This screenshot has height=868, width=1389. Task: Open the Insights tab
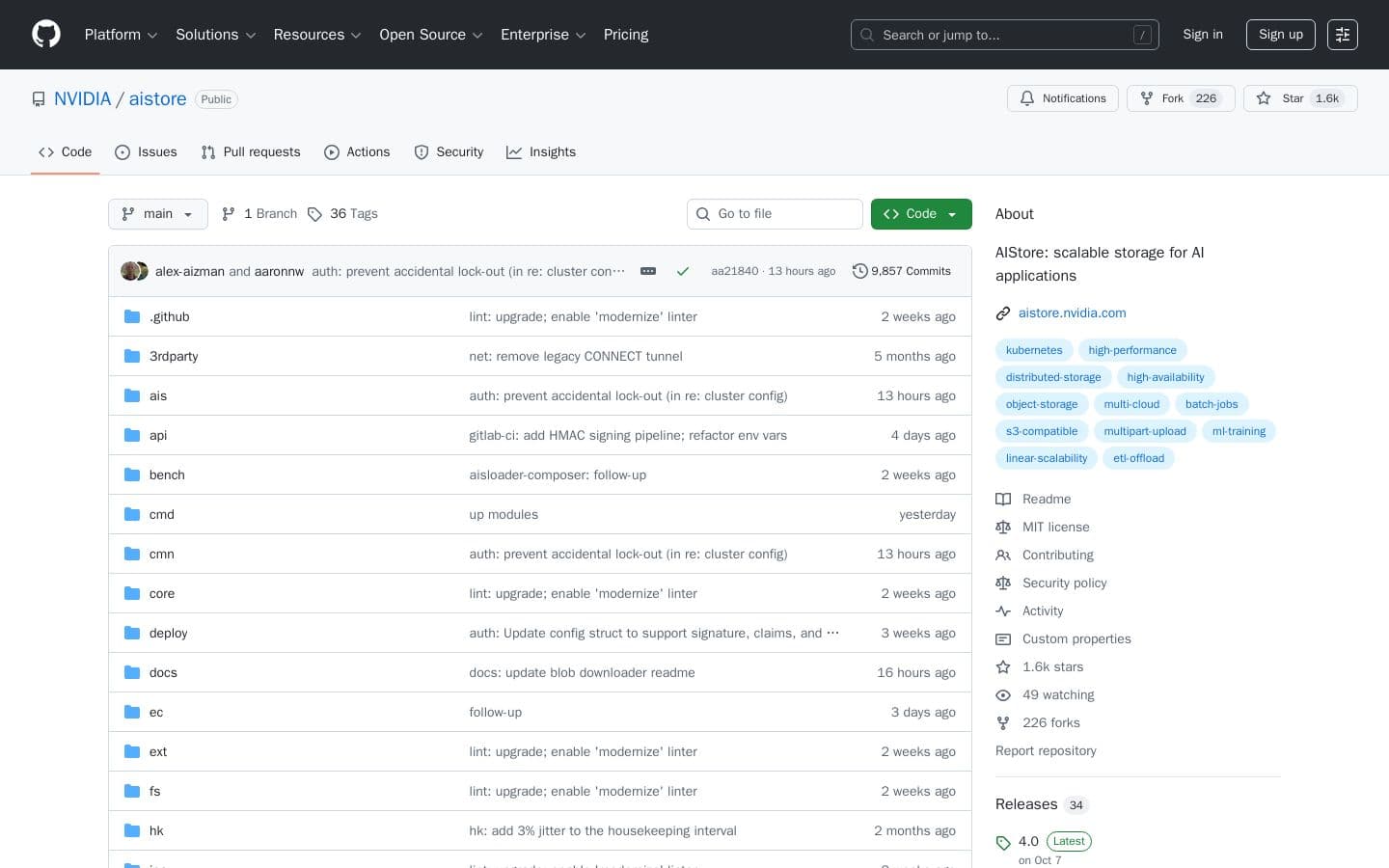click(x=541, y=151)
